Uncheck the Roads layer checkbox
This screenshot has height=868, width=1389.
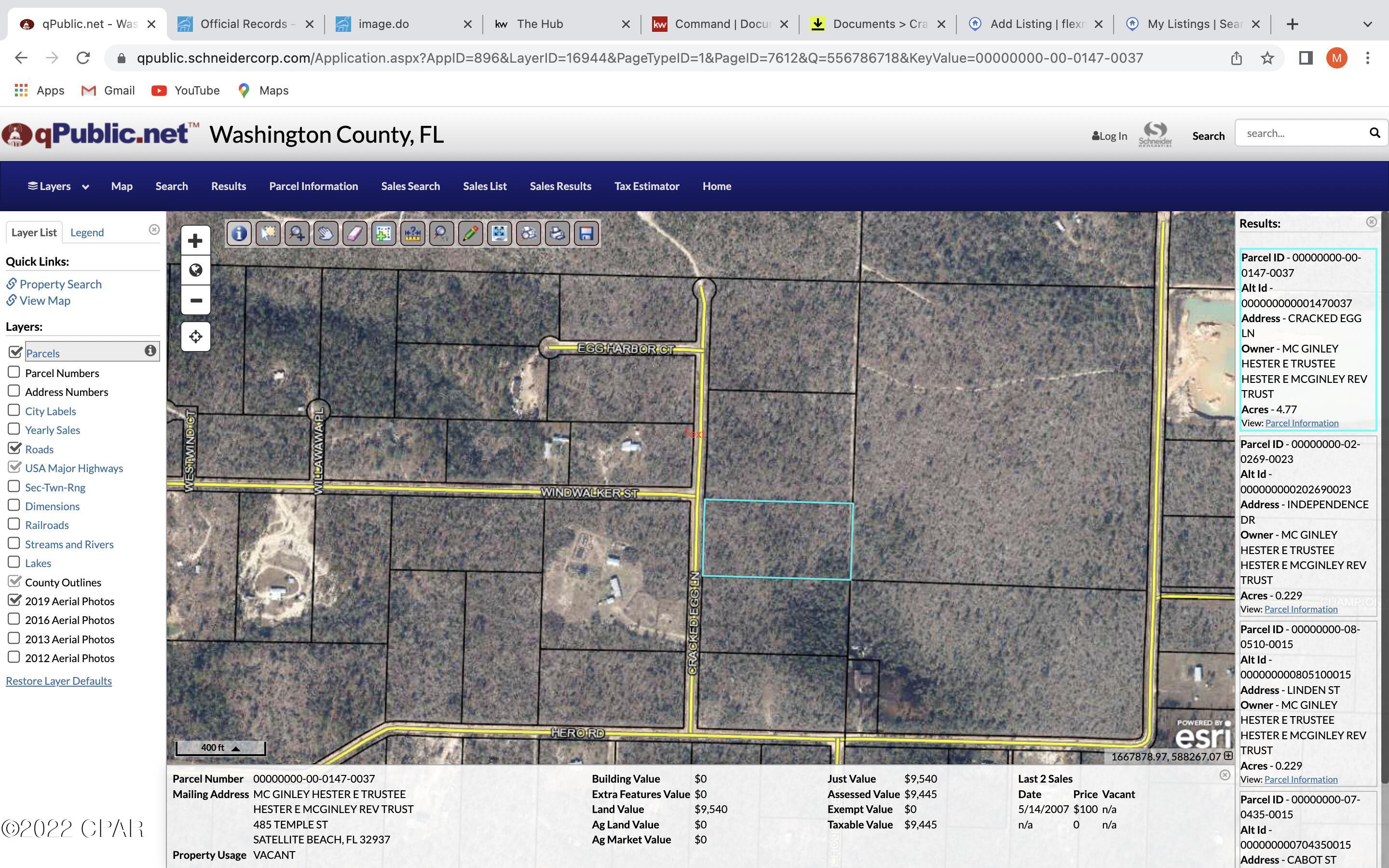point(15,448)
